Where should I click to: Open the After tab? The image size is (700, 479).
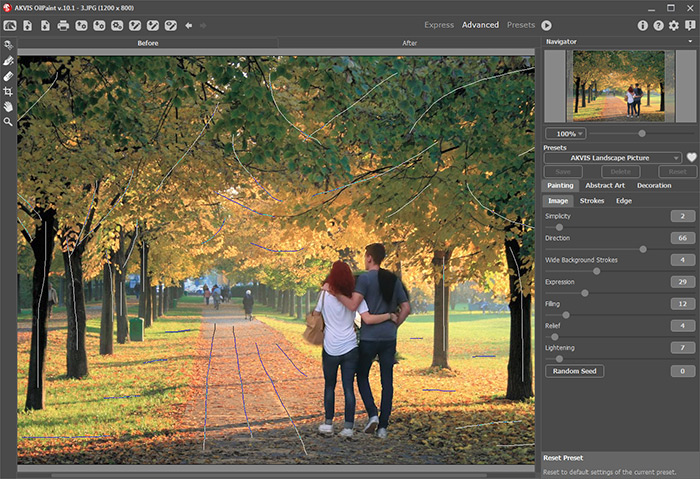[409, 43]
